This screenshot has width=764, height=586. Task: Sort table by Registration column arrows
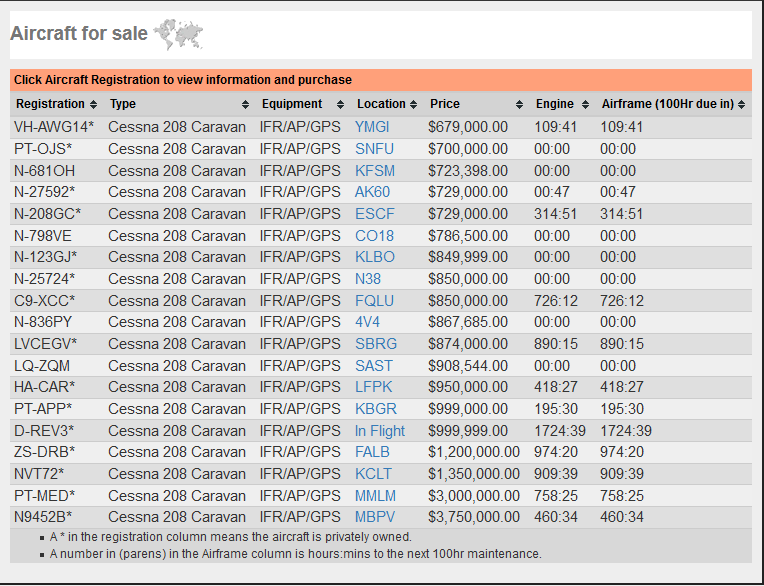(x=94, y=104)
